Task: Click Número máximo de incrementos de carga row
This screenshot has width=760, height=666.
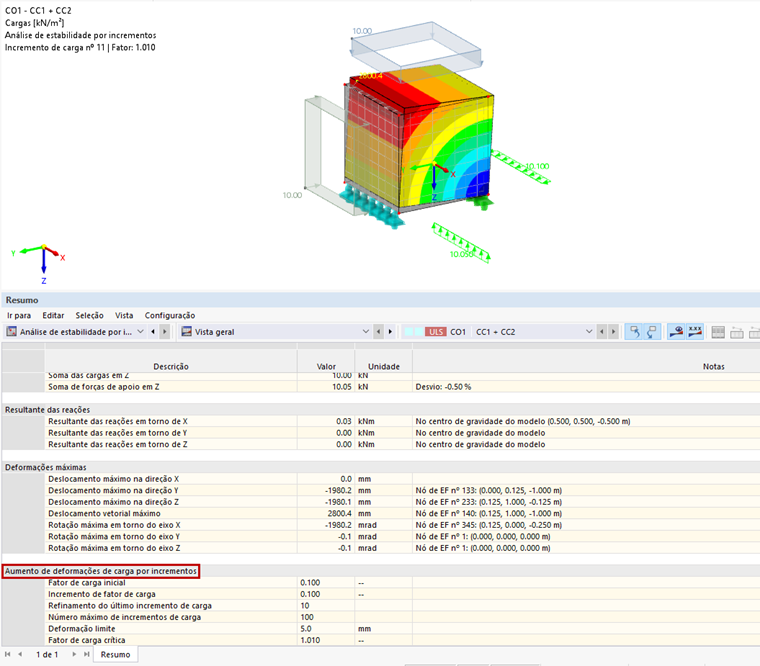Action: click(x=380, y=618)
